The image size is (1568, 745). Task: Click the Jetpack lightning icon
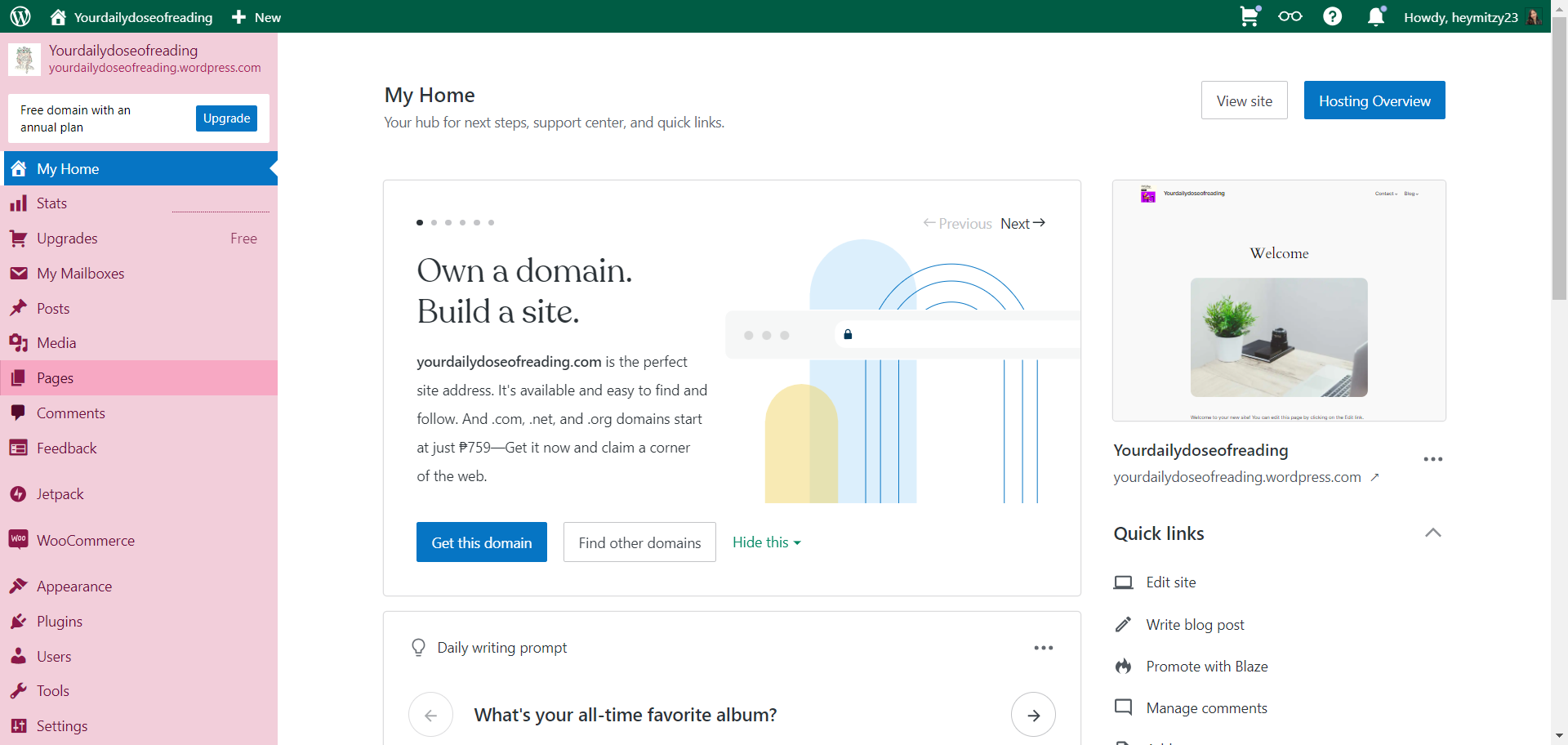(x=18, y=494)
